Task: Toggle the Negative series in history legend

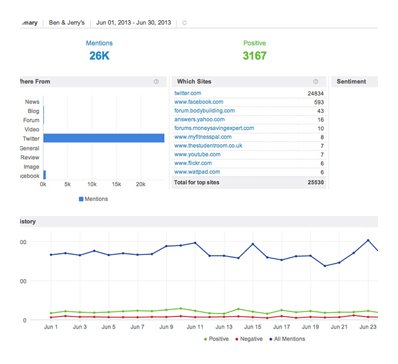Action: coord(249,339)
